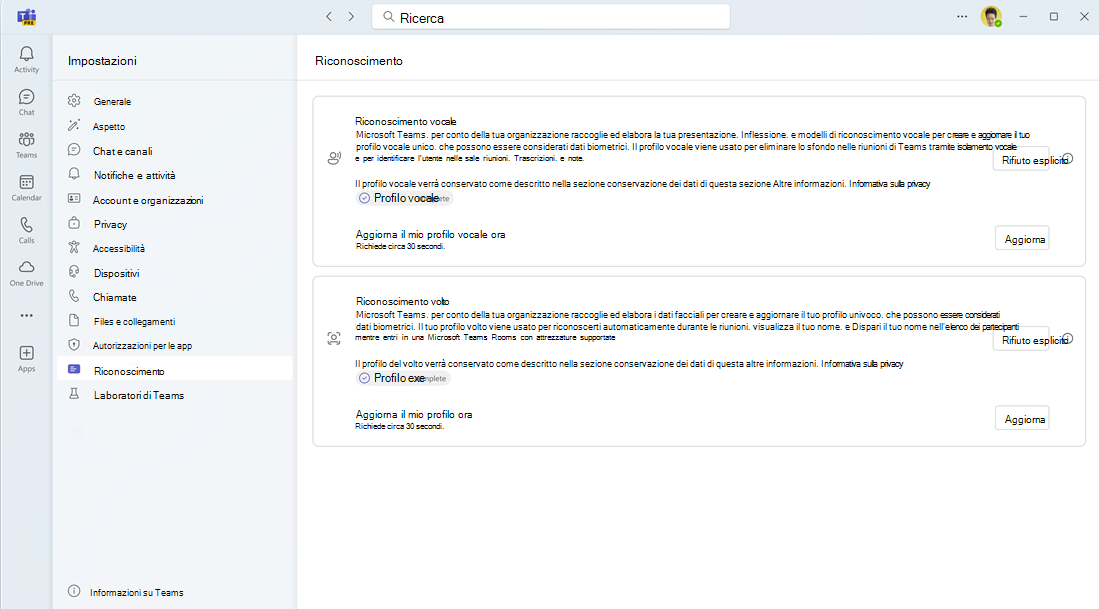Click the voice recognition speaker icon
Viewport: 1099px width, 609px height.
(x=334, y=158)
